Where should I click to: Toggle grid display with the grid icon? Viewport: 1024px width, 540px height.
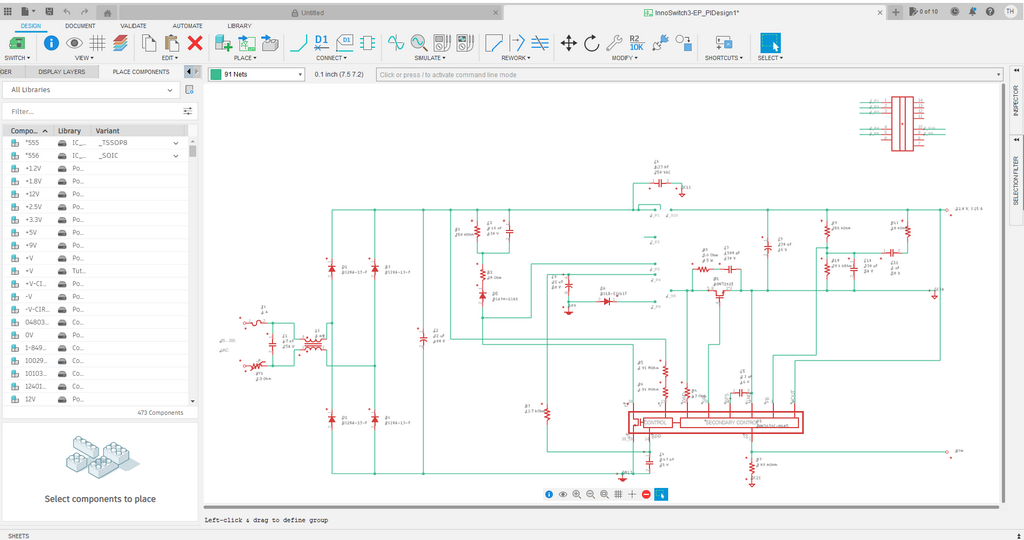(97, 43)
